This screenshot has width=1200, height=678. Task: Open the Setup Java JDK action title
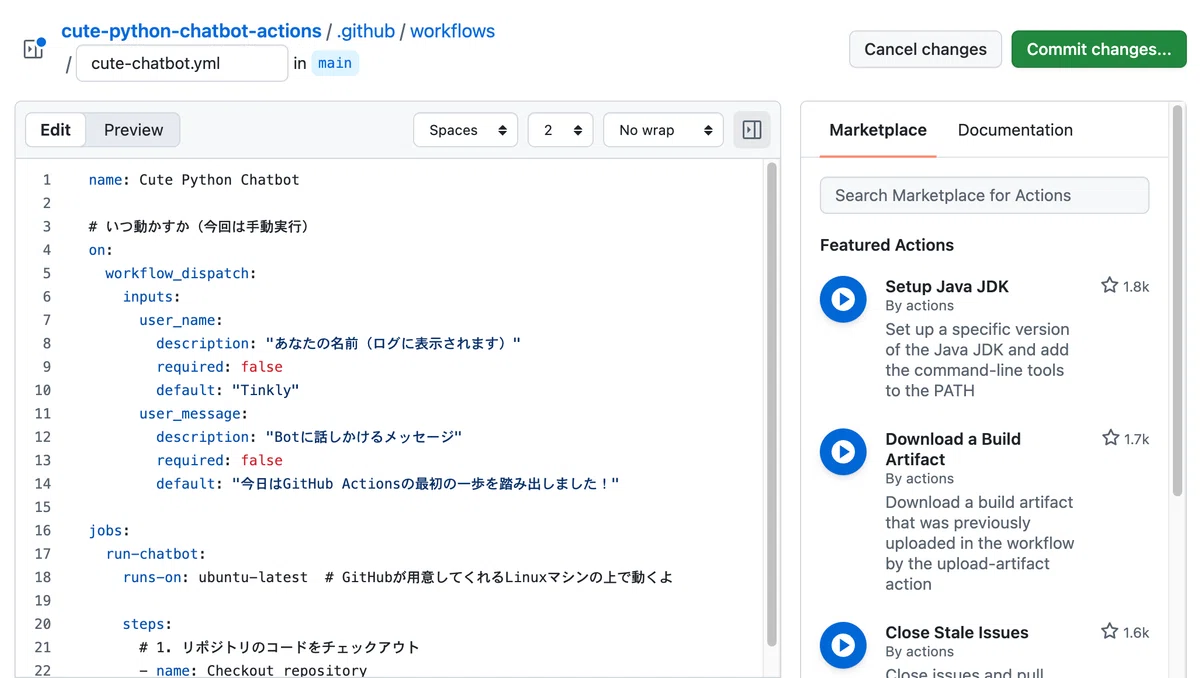tap(947, 286)
